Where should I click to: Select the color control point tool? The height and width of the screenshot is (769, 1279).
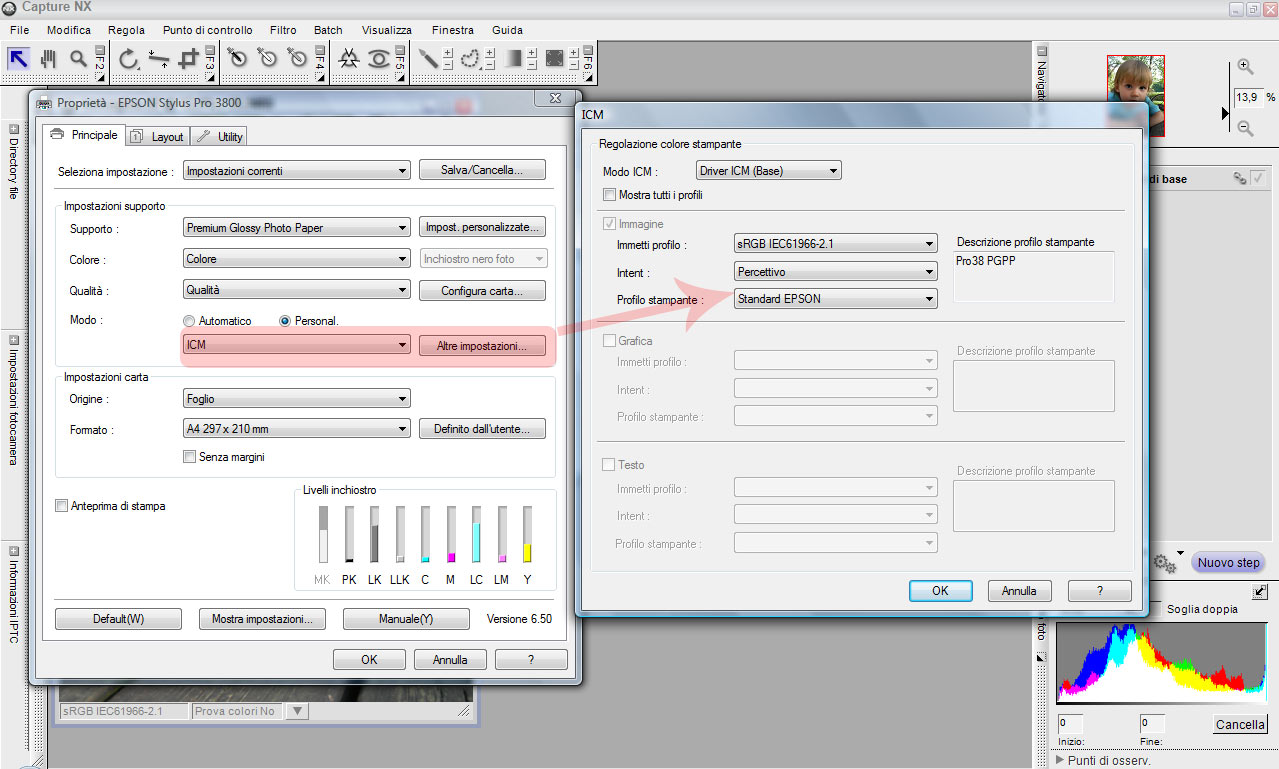point(348,58)
